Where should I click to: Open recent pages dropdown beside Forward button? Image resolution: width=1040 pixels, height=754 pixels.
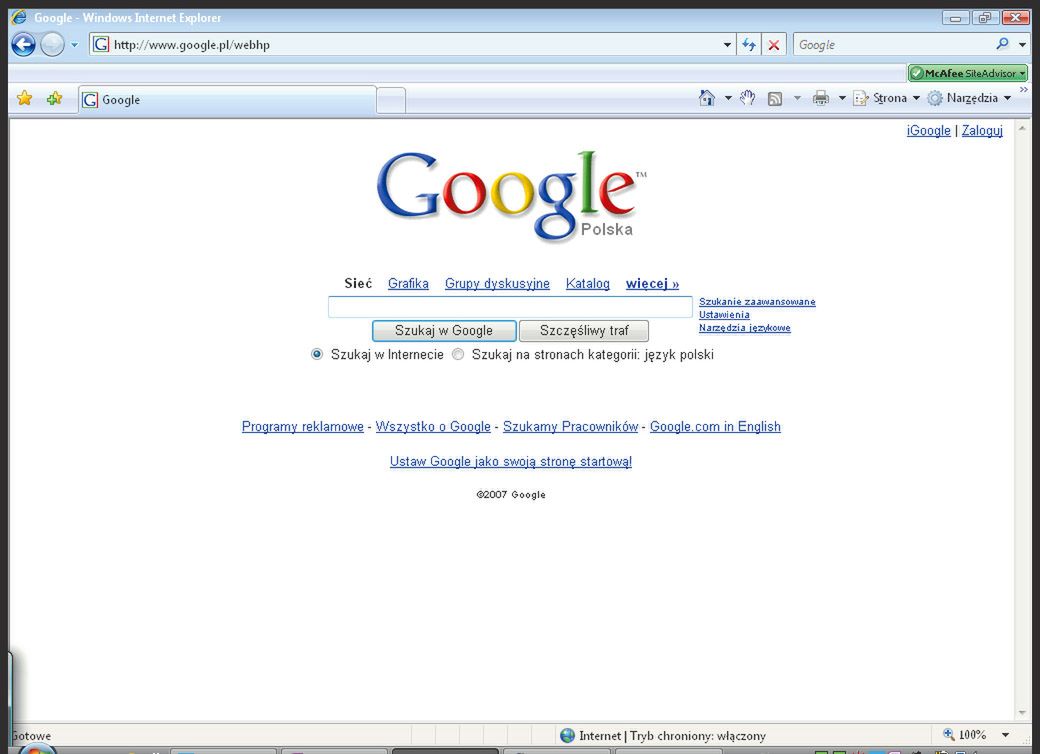click(74, 45)
